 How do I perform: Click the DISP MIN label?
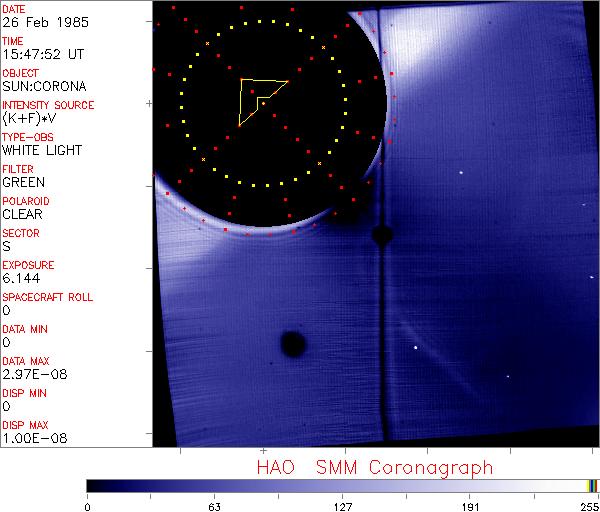[24, 393]
